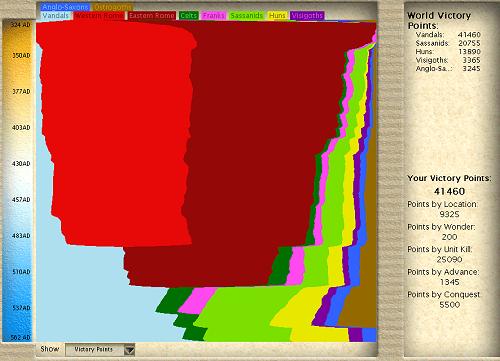Click the 562 AD timeline label

click(20, 337)
